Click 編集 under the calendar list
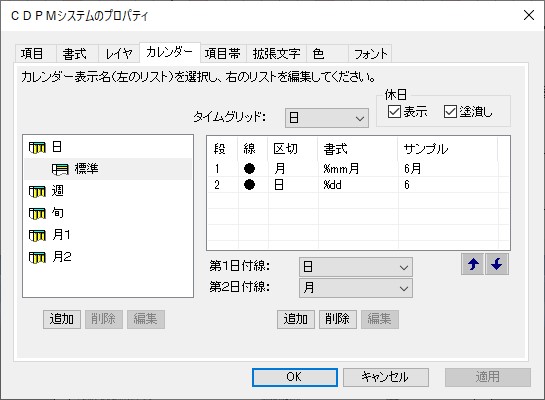This screenshot has width=545, height=400. pyautogui.click(x=146, y=319)
